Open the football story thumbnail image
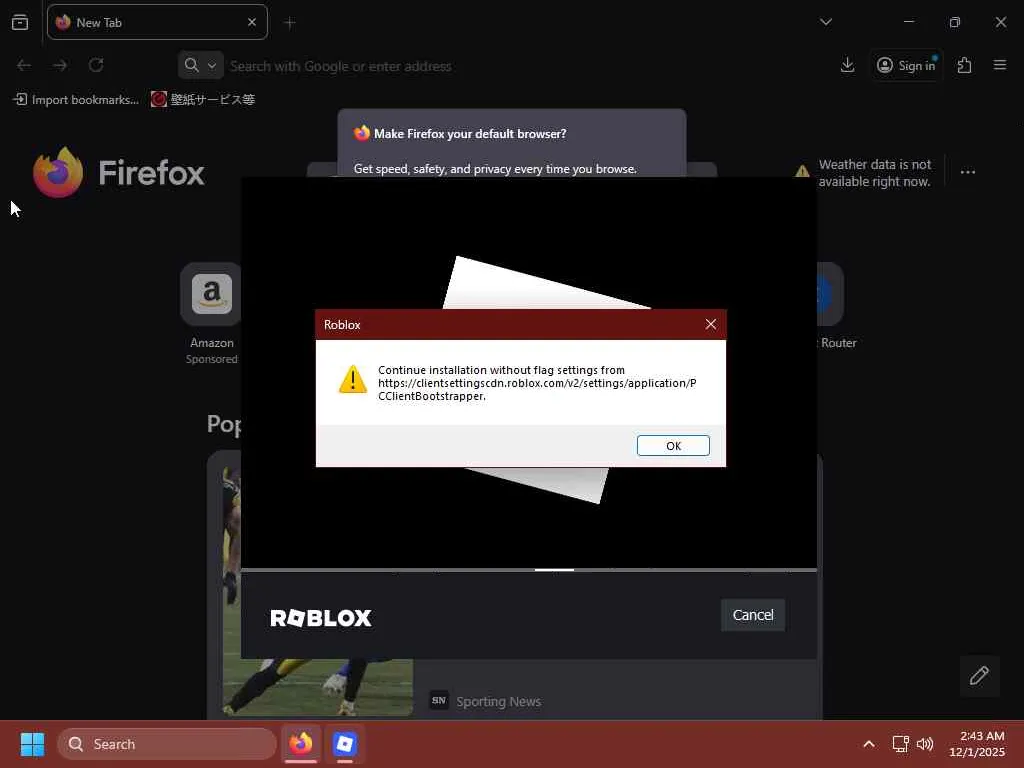1024x768 pixels. pos(318,687)
